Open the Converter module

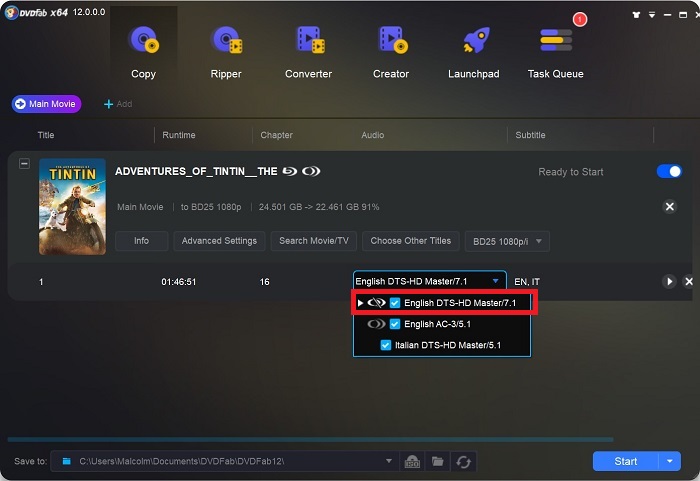[x=308, y=51]
